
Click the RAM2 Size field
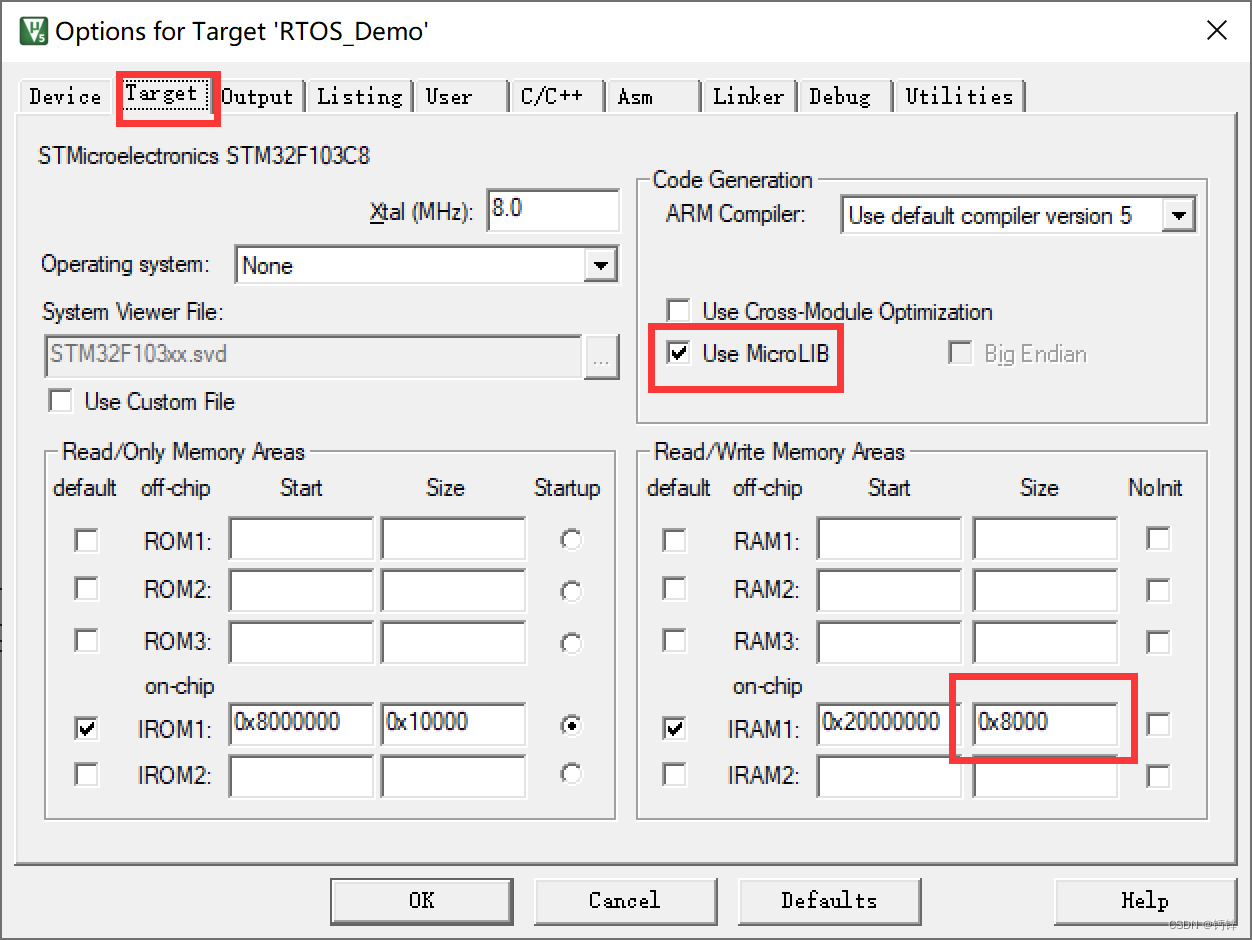[x=1045, y=590]
